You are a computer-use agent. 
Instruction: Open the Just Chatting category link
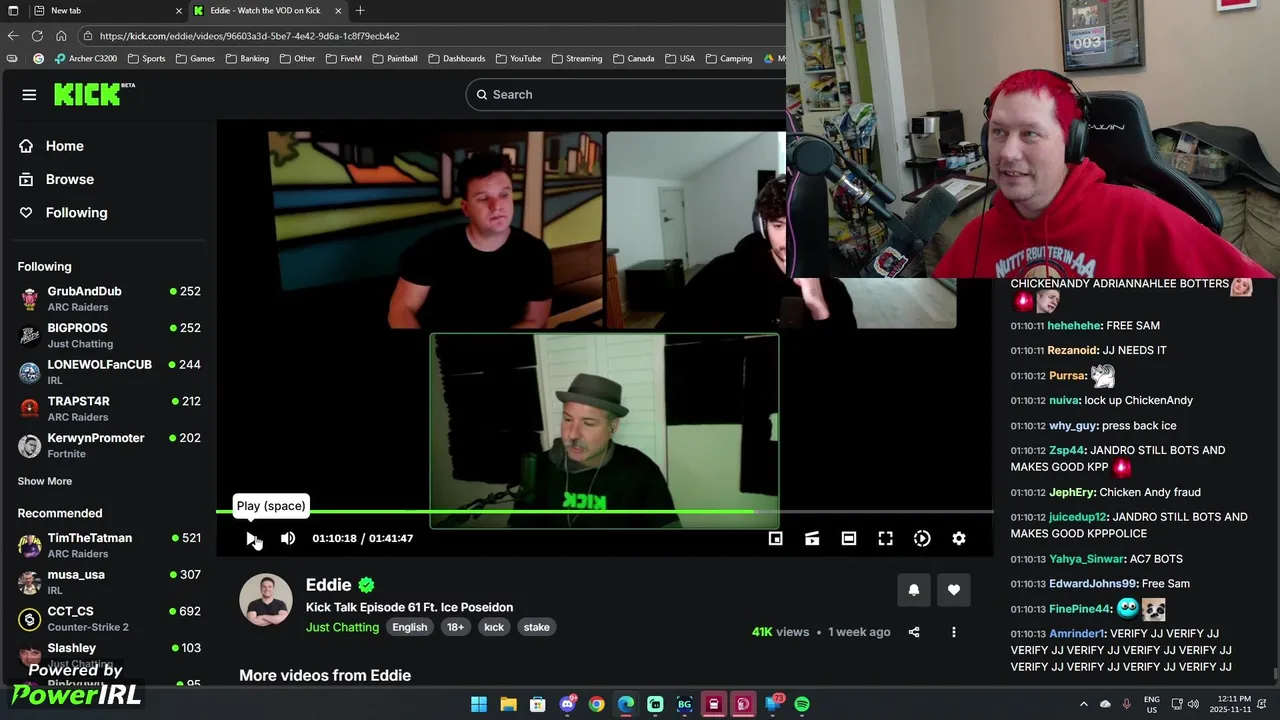342,627
